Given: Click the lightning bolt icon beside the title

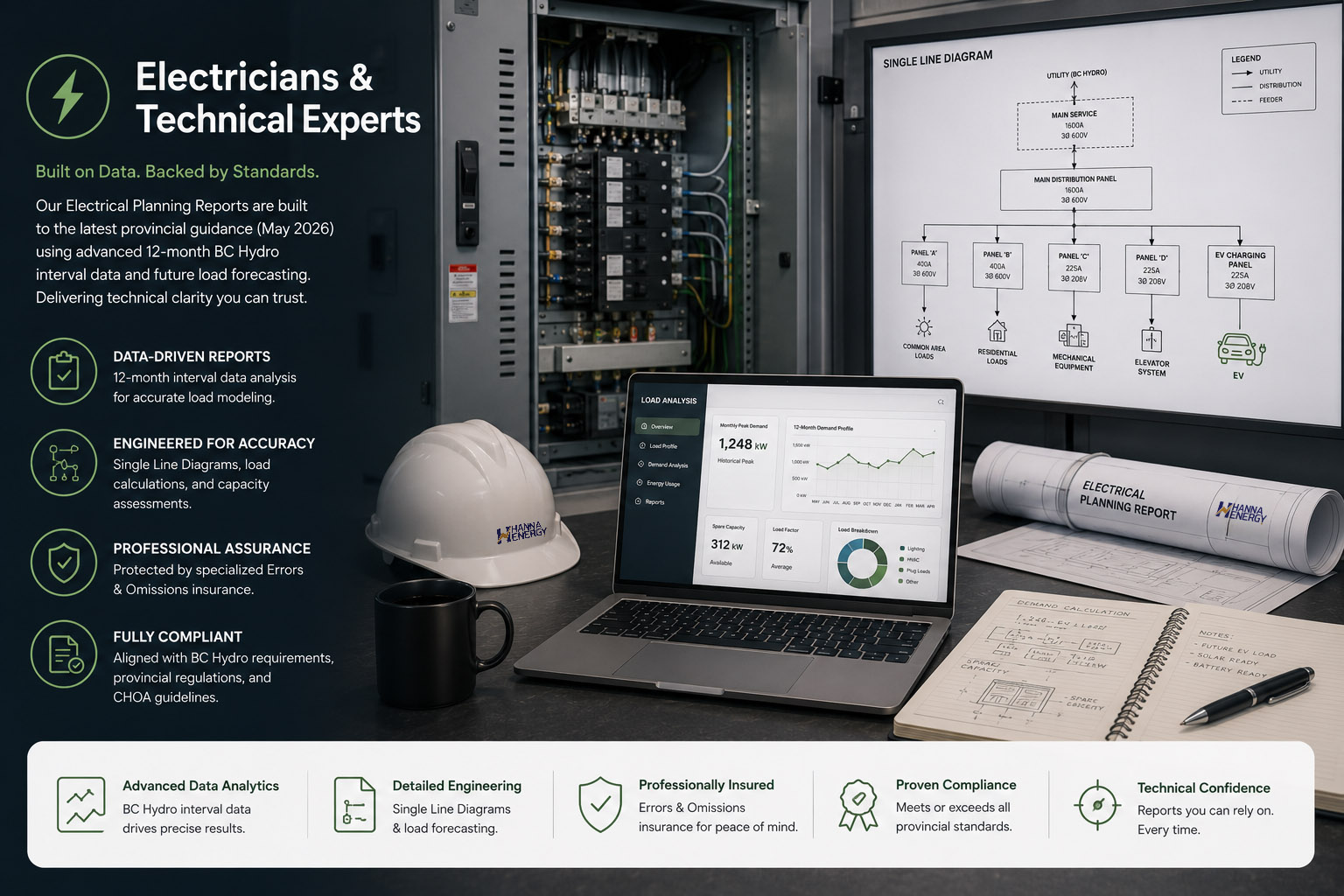Looking at the screenshot, I should click(x=68, y=96).
